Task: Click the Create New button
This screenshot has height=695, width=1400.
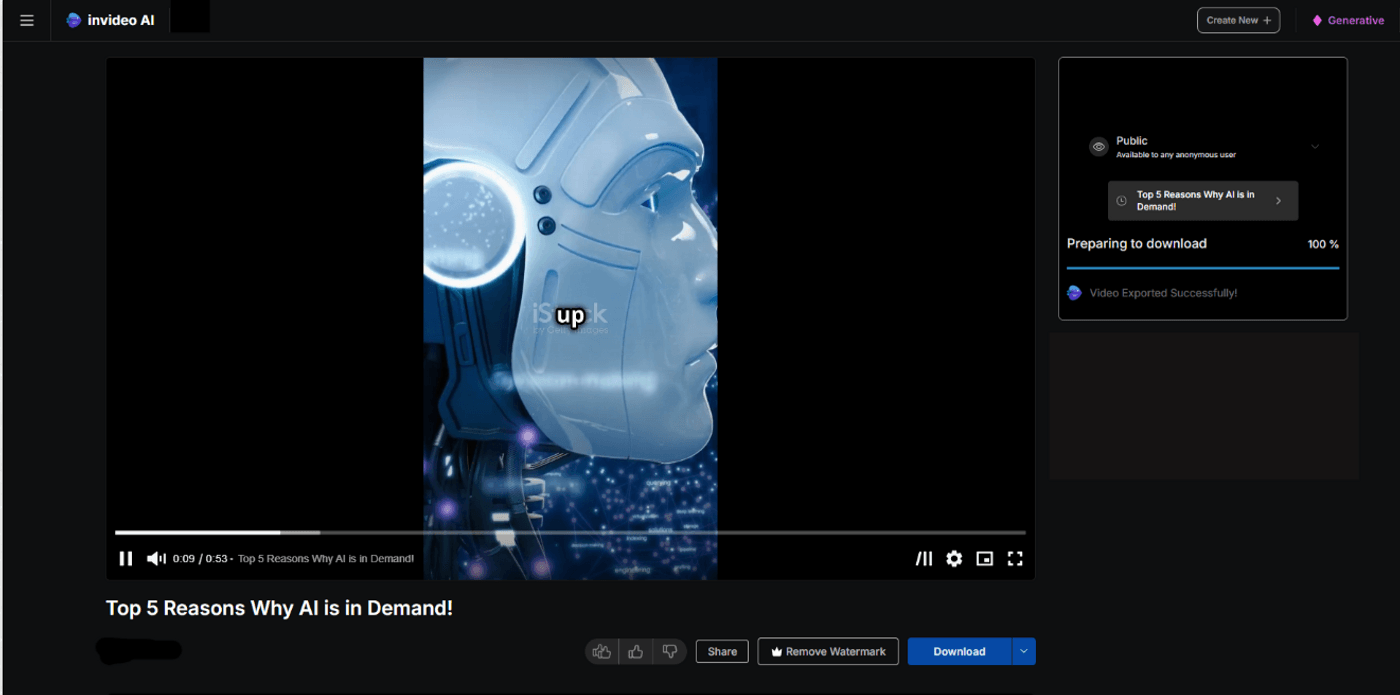Action: 1238,19
